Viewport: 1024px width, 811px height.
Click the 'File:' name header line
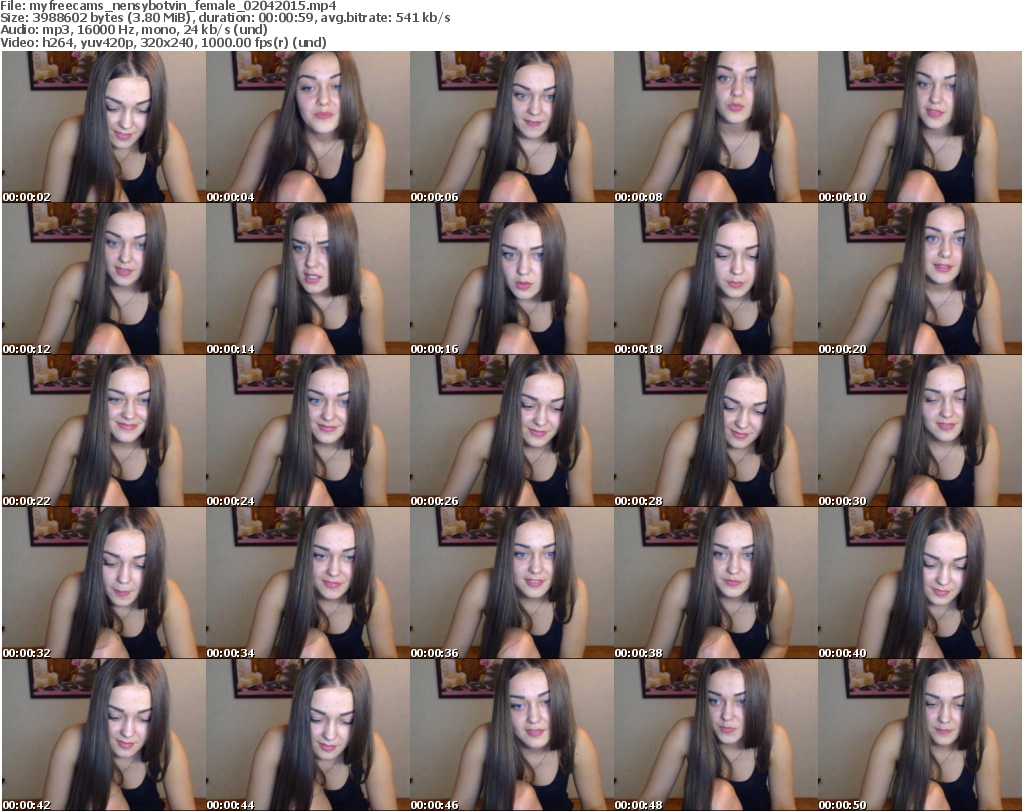(168, 6)
